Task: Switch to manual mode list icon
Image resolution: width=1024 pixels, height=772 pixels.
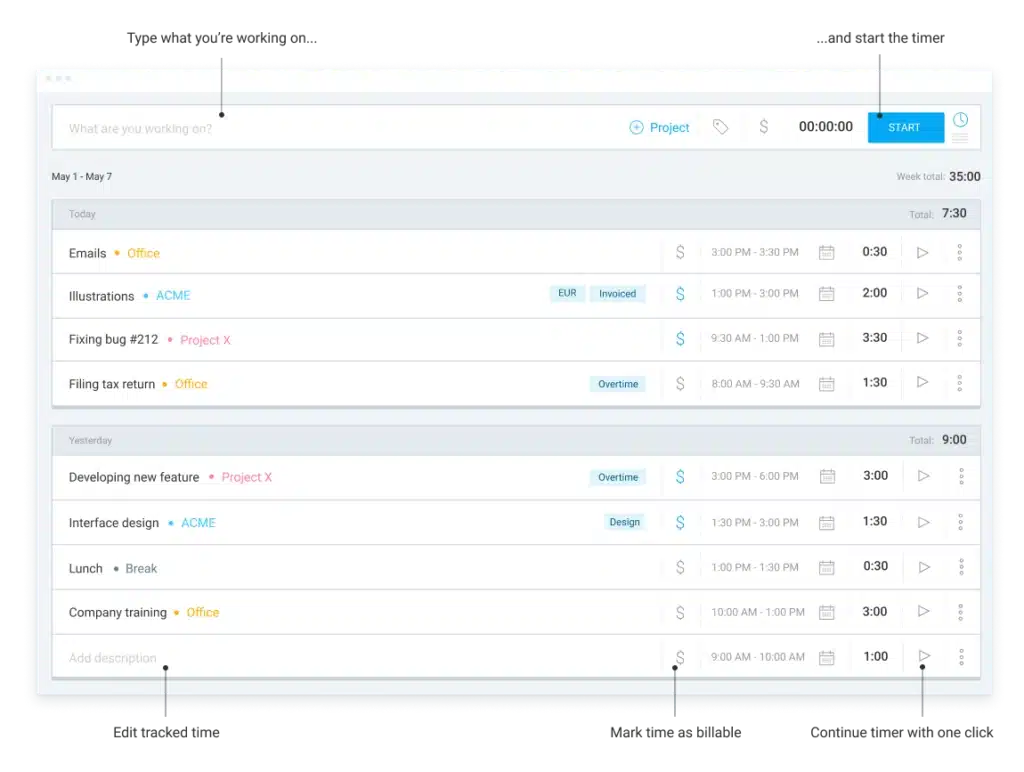Action: click(x=960, y=138)
